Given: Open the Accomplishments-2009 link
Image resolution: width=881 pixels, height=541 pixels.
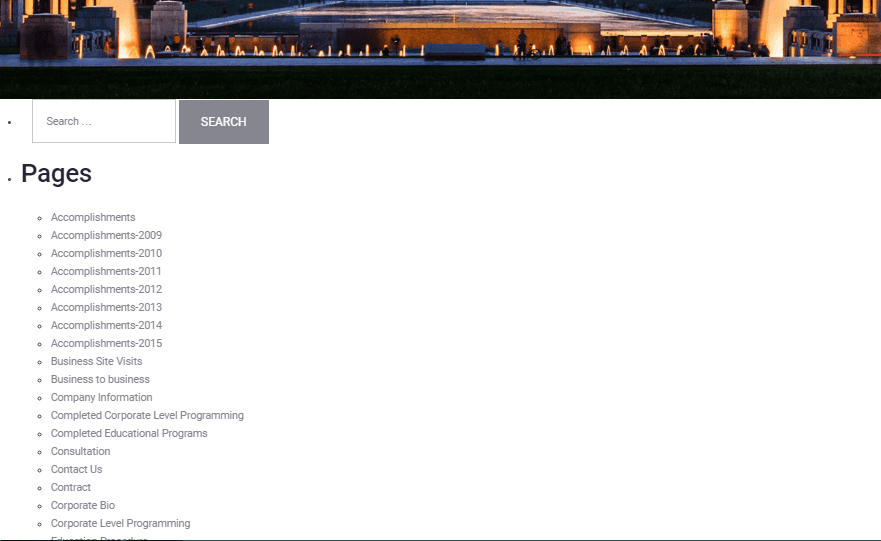Looking at the screenshot, I should coord(106,235).
